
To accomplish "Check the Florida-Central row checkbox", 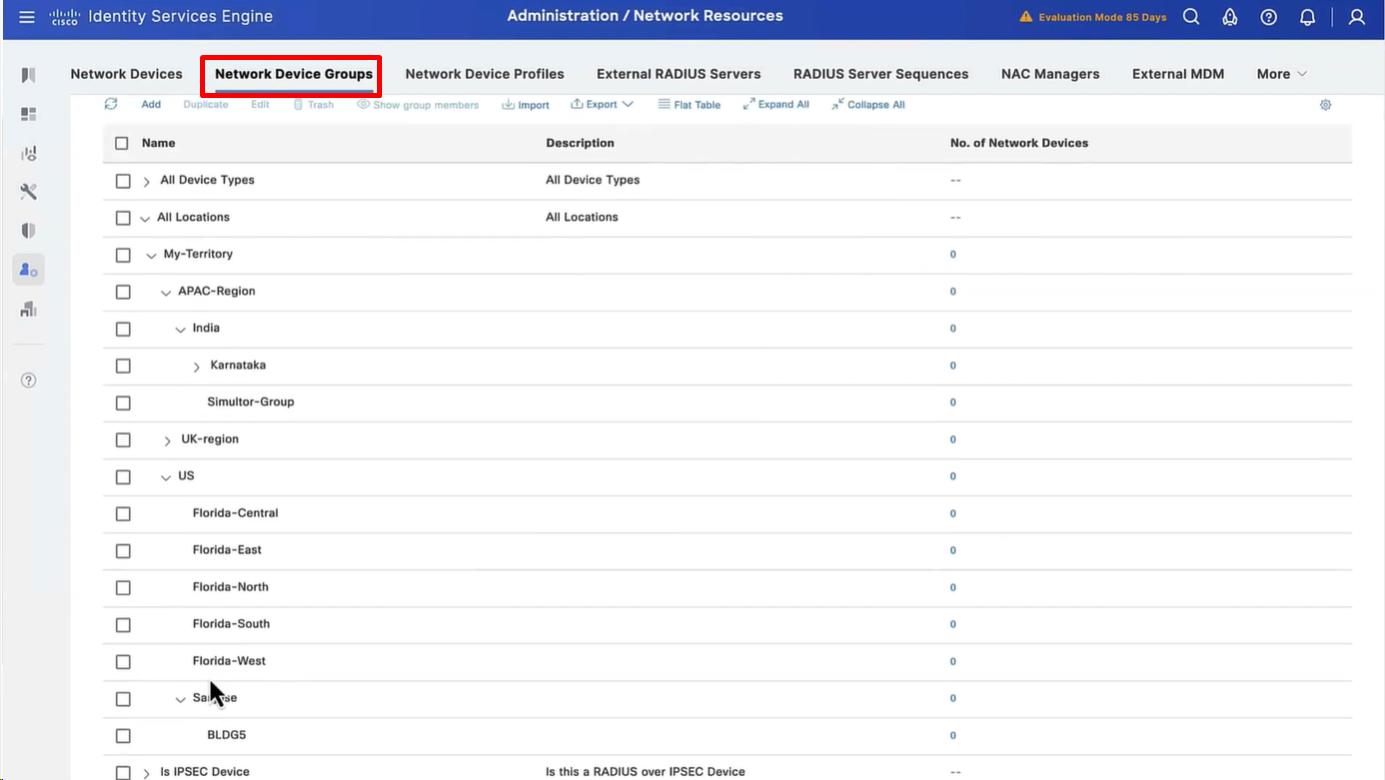I will coord(123,514).
